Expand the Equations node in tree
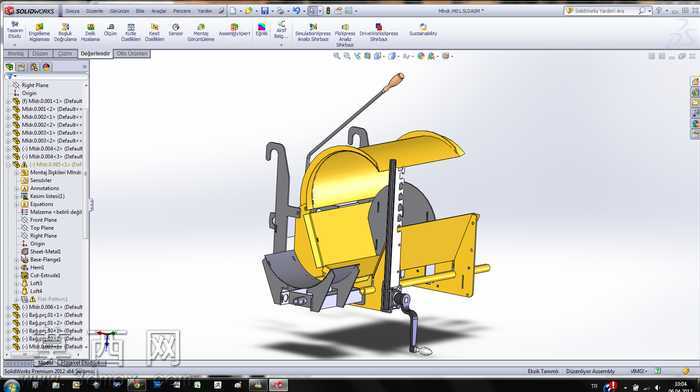 [x=17, y=204]
